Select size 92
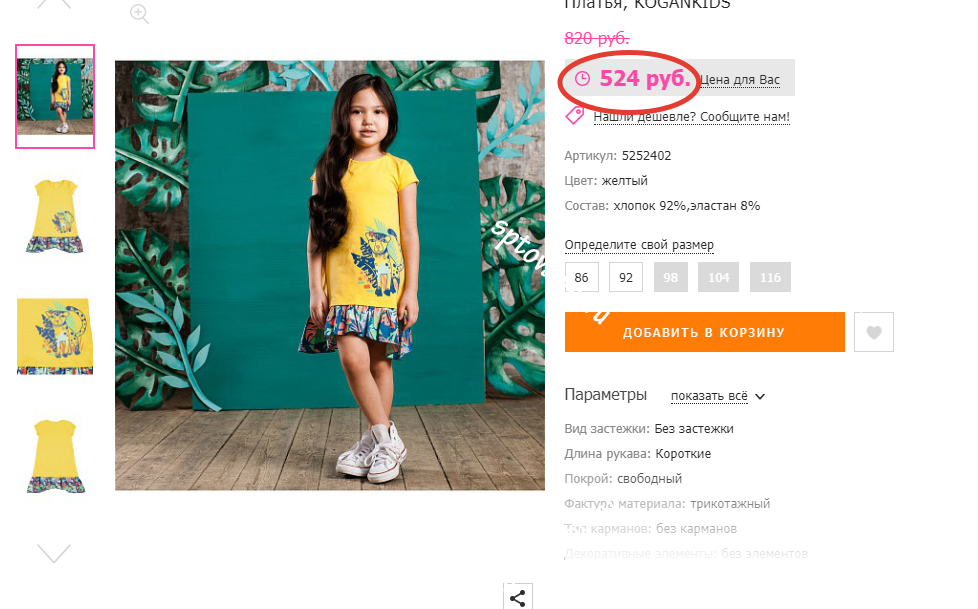 coord(626,277)
